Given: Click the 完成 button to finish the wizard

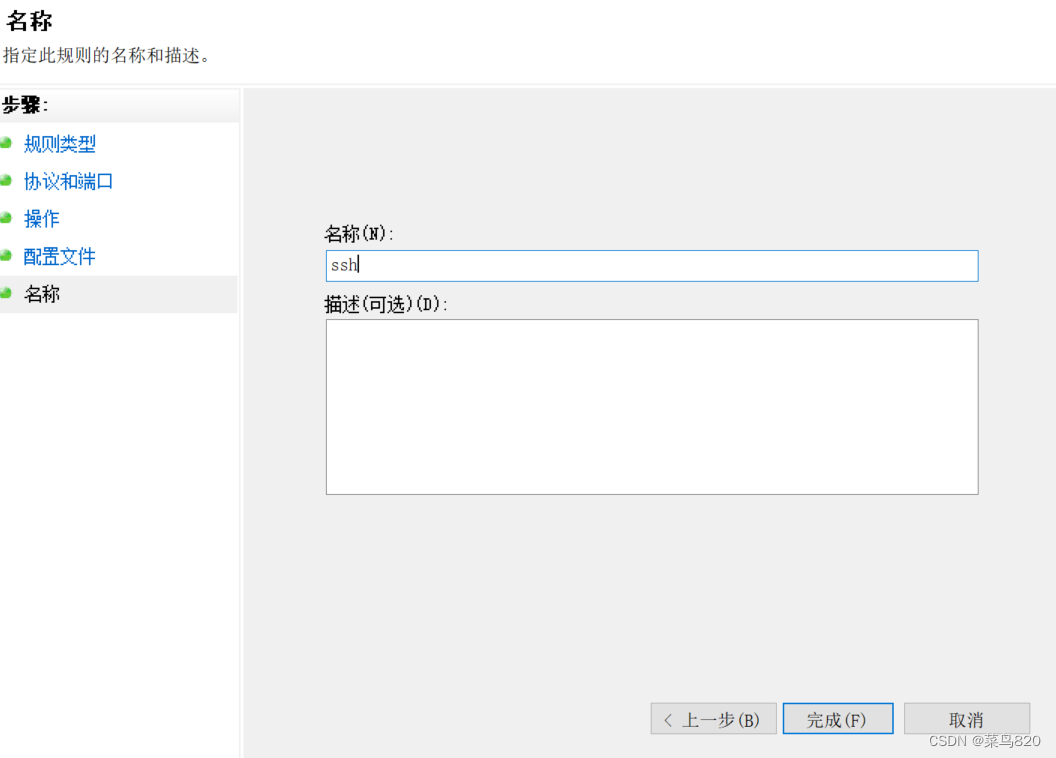Looking at the screenshot, I should click(838, 718).
